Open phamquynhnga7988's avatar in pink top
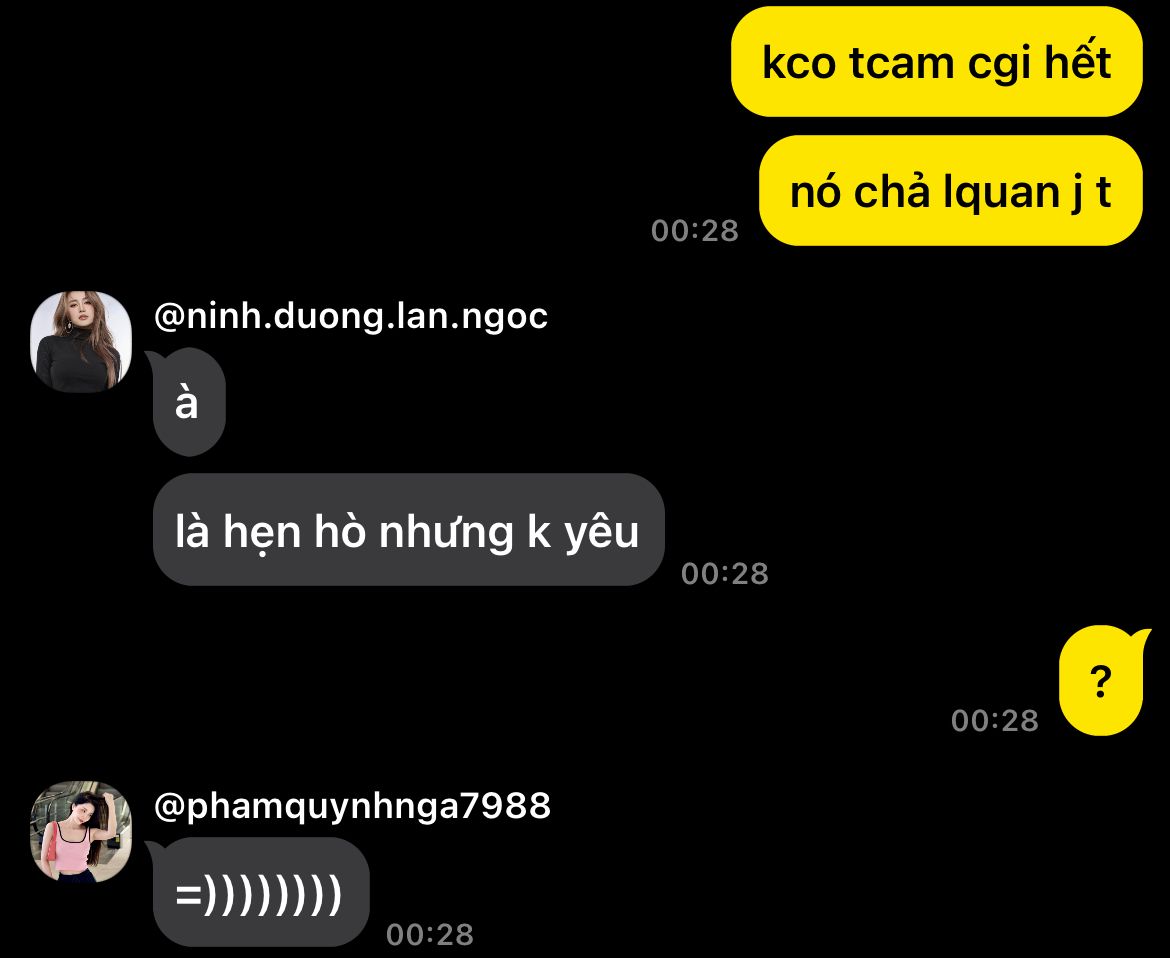This screenshot has height=958, width=1170. coord(81,832)
